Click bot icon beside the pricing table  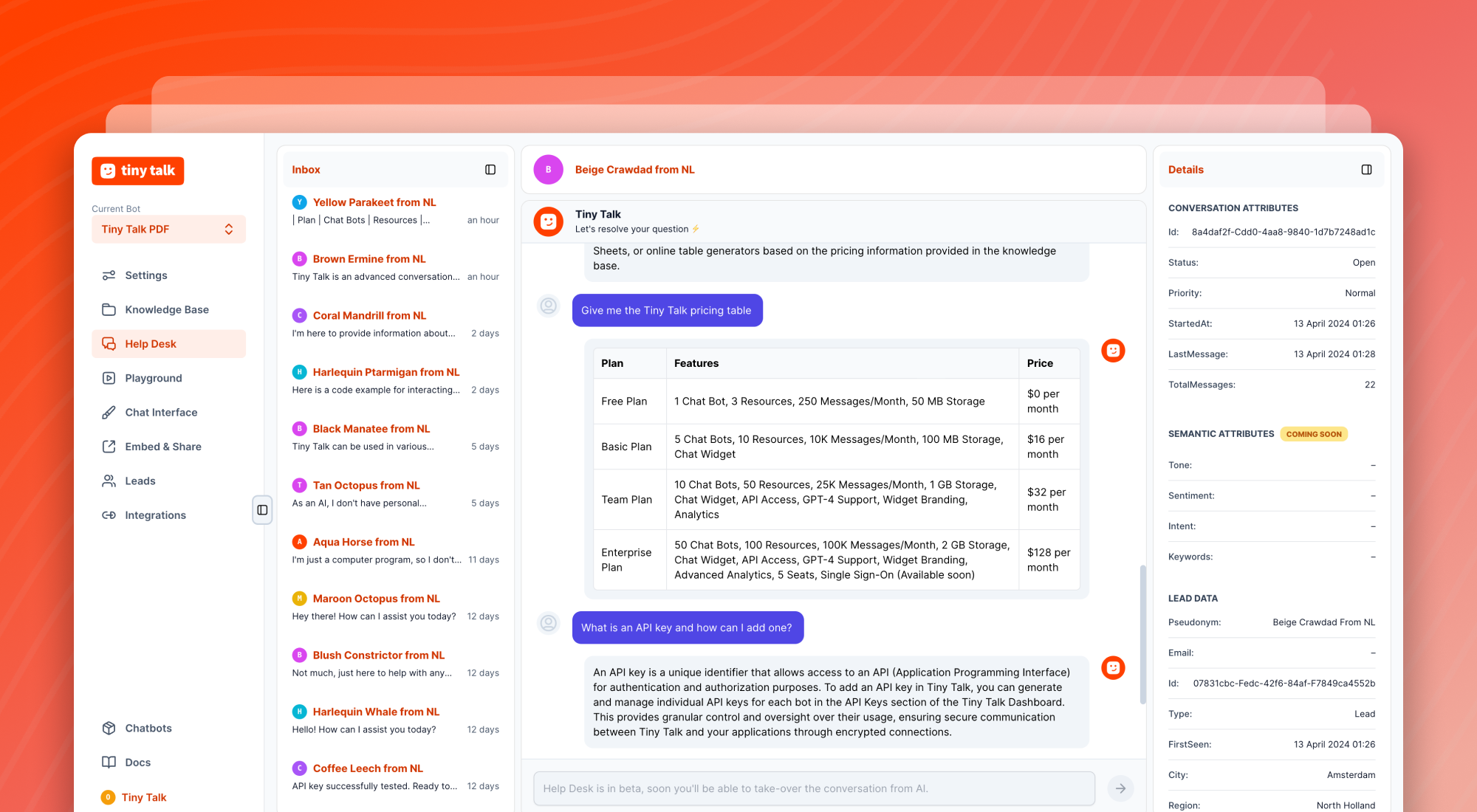[x=1113, y=351]
